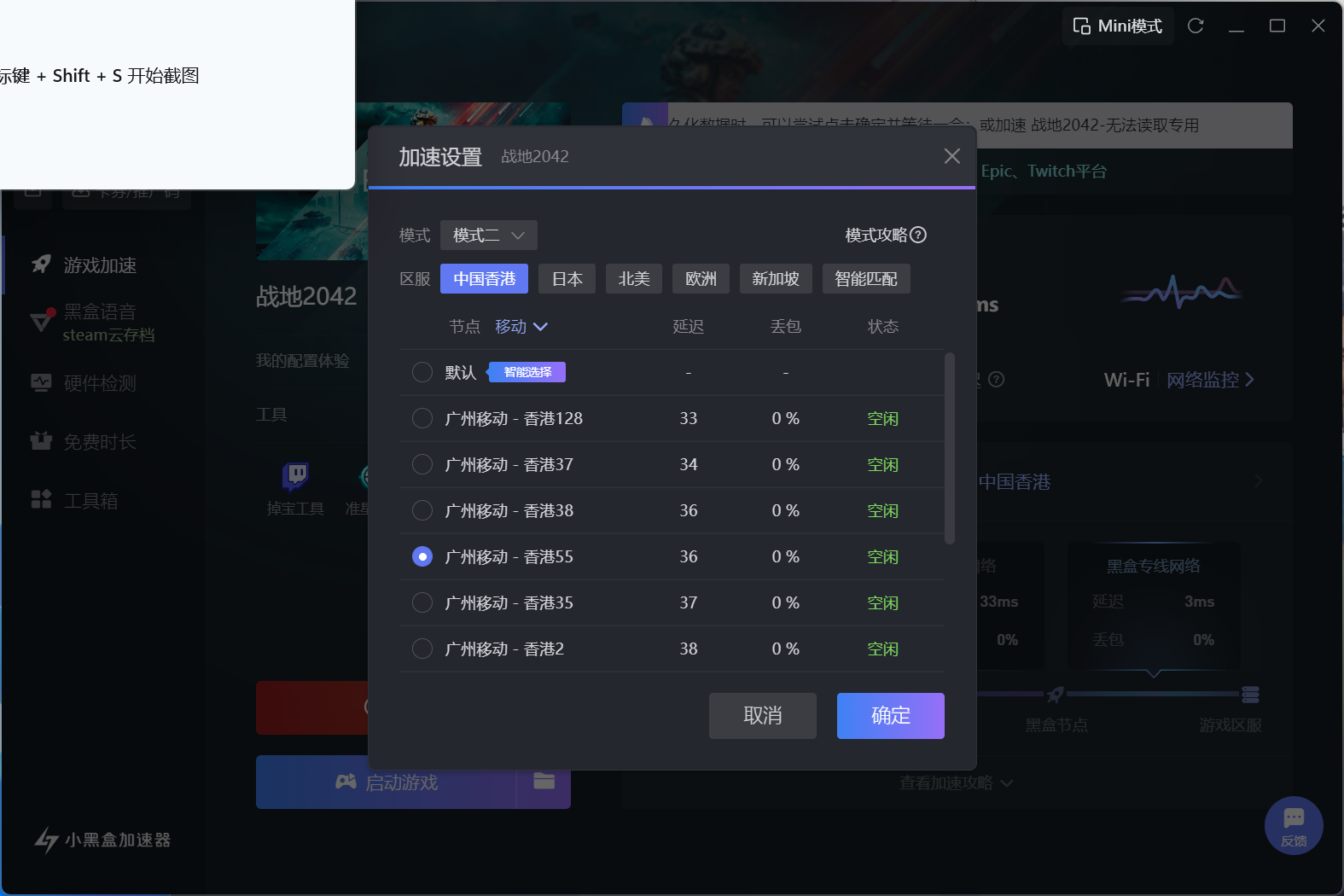This screenshot has width=1344, height=896.
Task: Select 广州移动 - 香港128 radio button
Action: click(422, 418)
